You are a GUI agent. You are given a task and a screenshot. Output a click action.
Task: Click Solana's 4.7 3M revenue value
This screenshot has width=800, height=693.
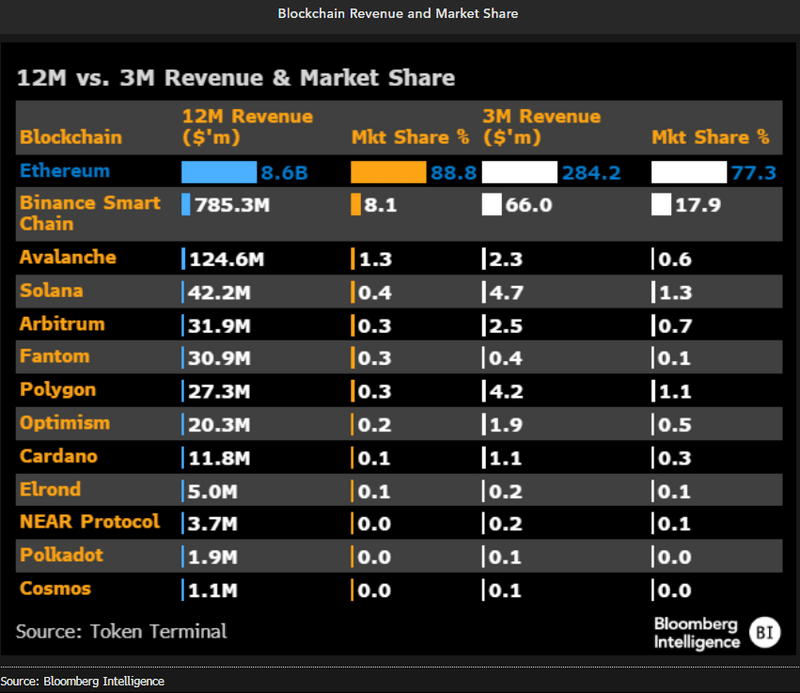pyautogui.click(x=506, y=292)
